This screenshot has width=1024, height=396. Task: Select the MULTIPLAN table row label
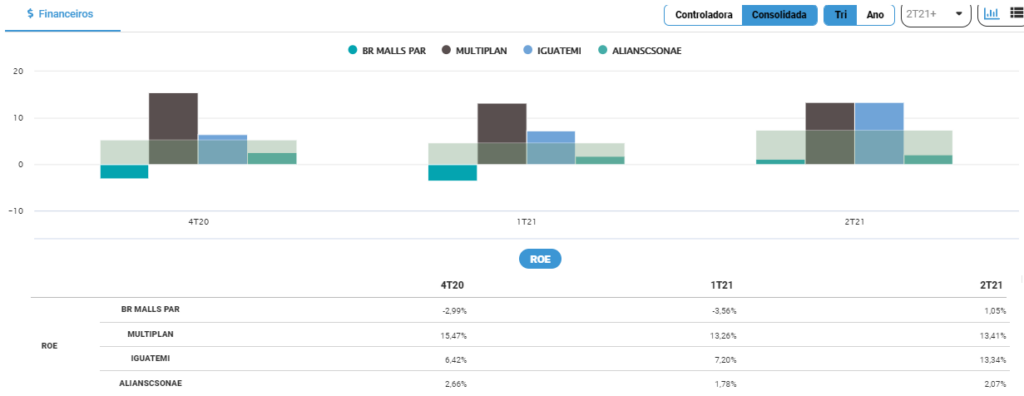[x=150, y=334]
